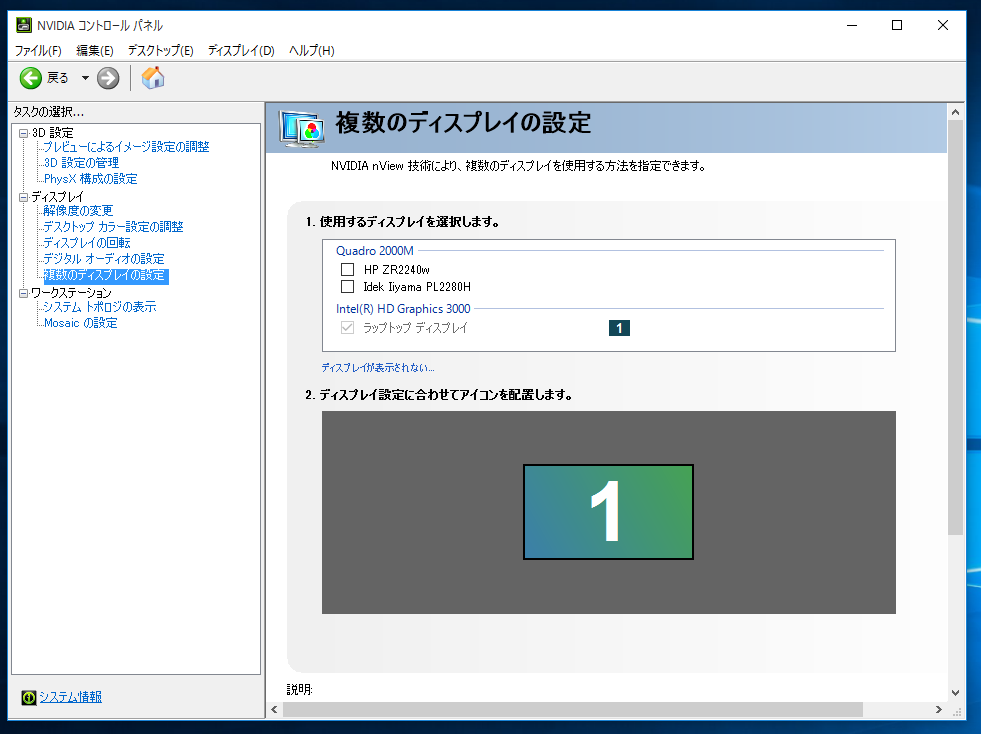Open デジタル オーディオの設定 page
Image resolution: width=981 pixels, height=734 pixels.
click(104, 259)
